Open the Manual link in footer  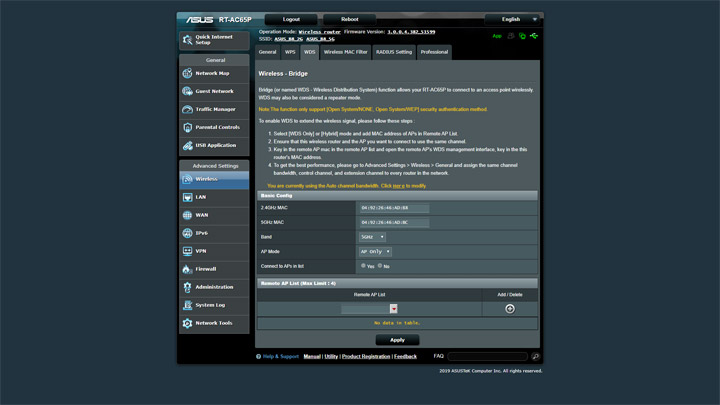tap(312, 356)
